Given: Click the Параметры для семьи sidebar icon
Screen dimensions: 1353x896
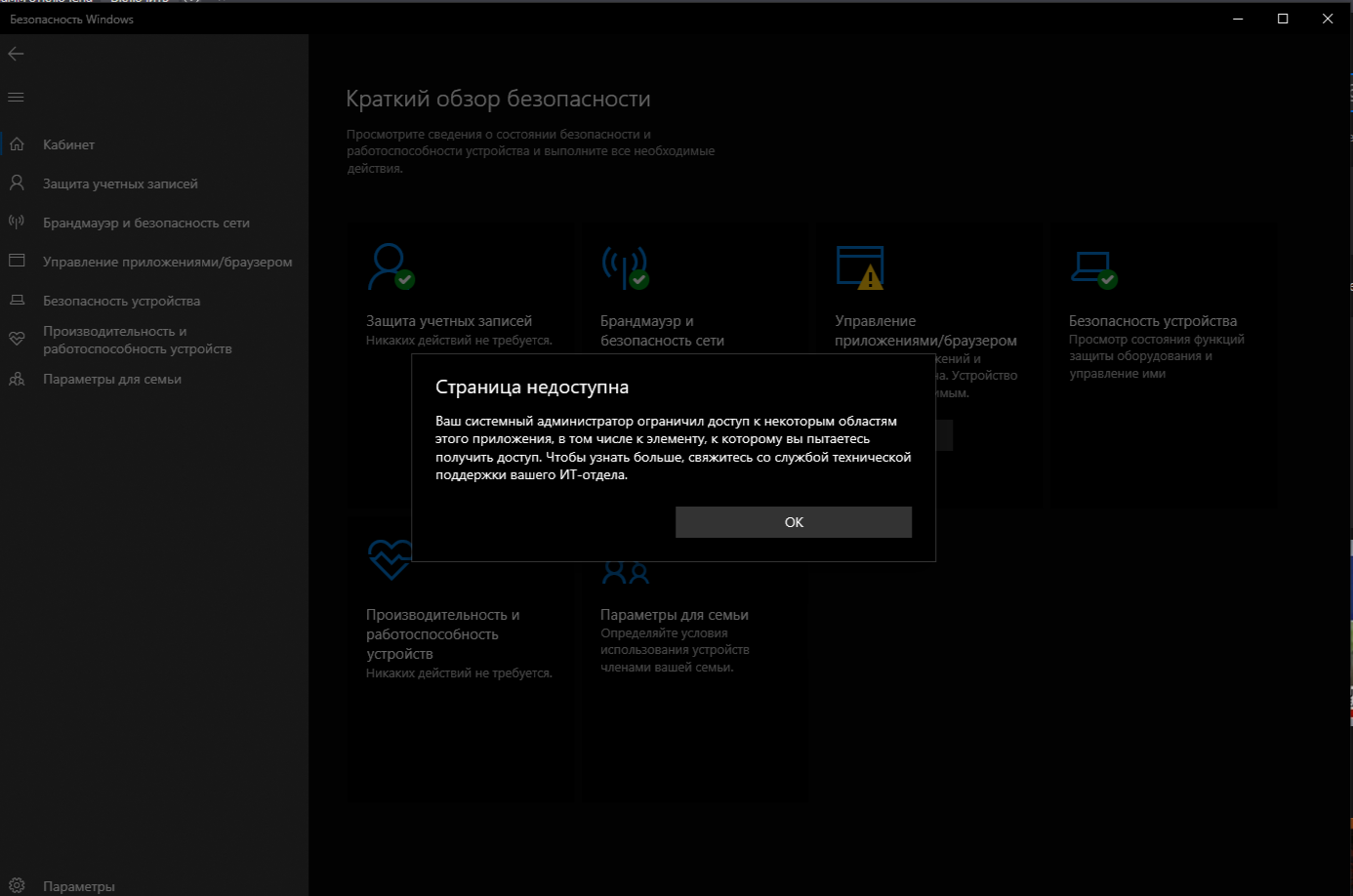Looking at the screenshot, I should (17, 379).
